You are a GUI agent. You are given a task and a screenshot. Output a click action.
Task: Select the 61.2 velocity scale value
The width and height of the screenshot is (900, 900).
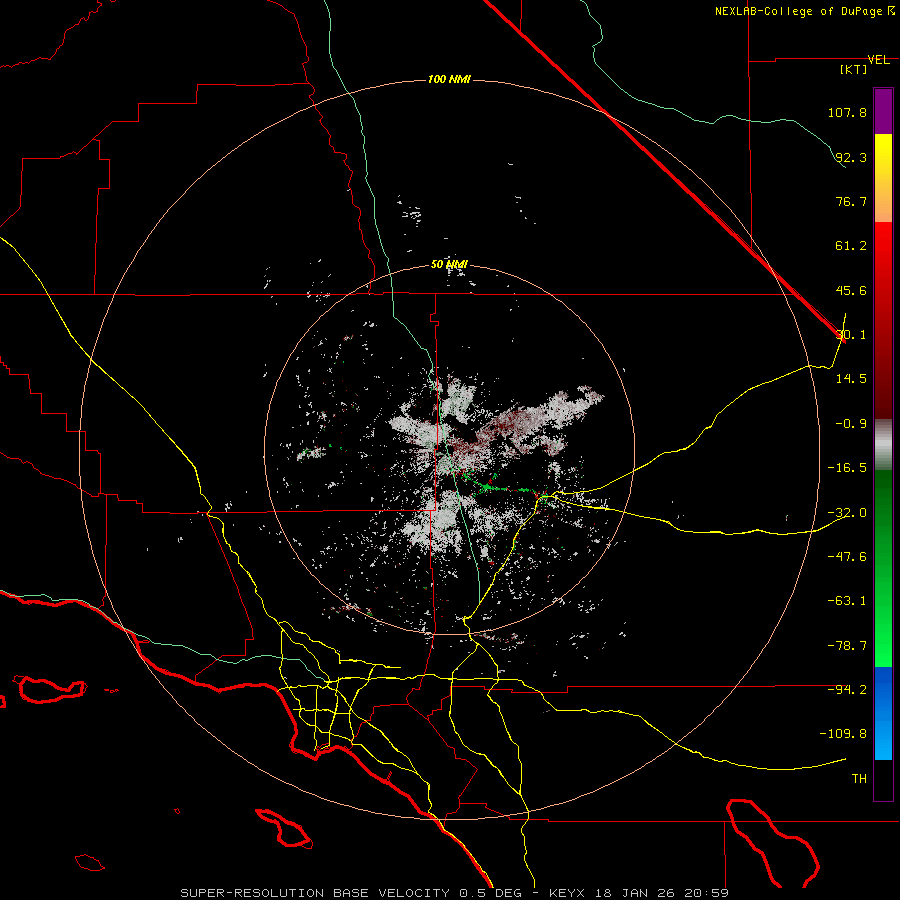tap(851, 246)
